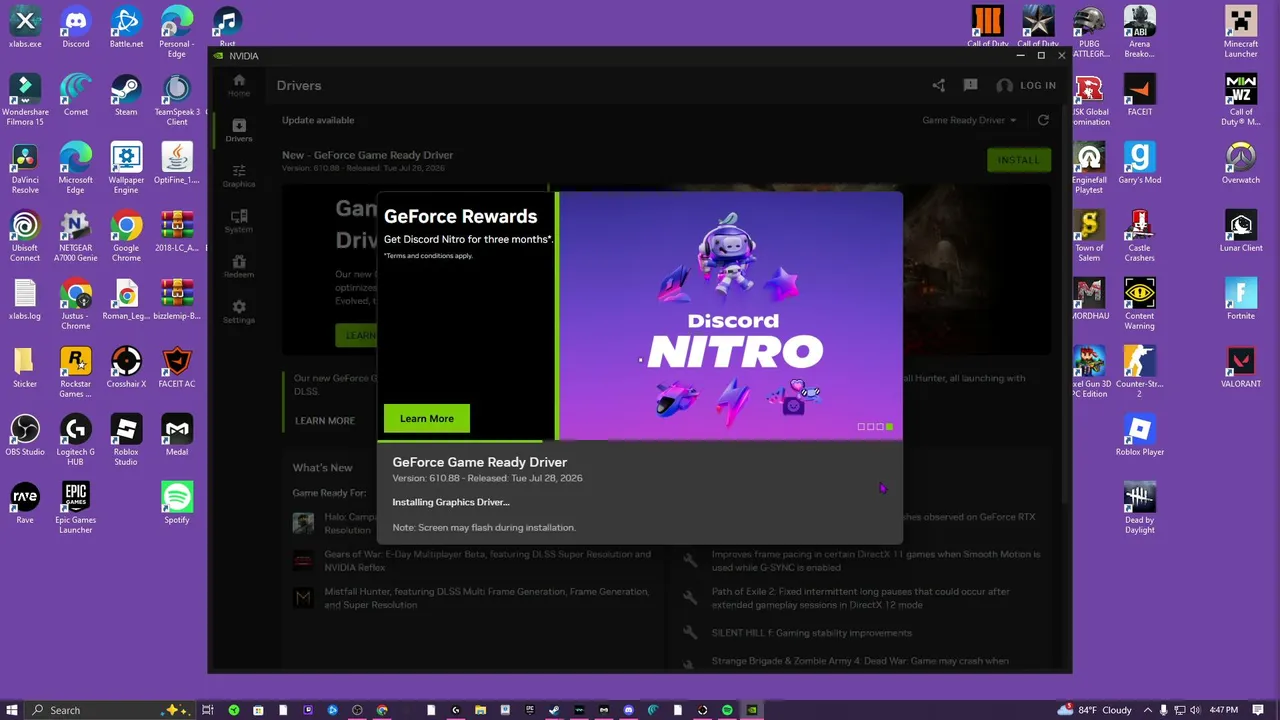Screen dimensions: 1280x720
Task: Click the FACEIT AC desktop icon
Action: [177, 366]
